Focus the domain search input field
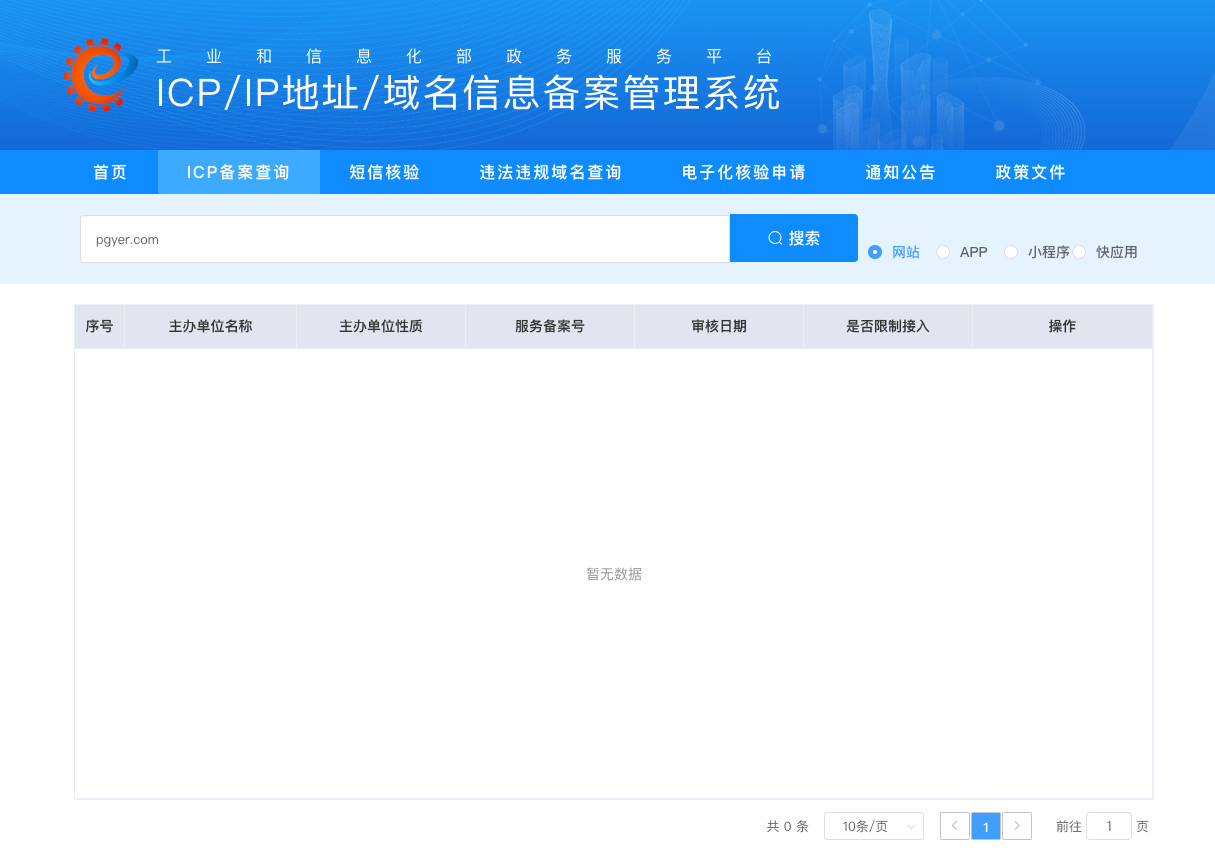1215x859 pixels. click(404, 239)
